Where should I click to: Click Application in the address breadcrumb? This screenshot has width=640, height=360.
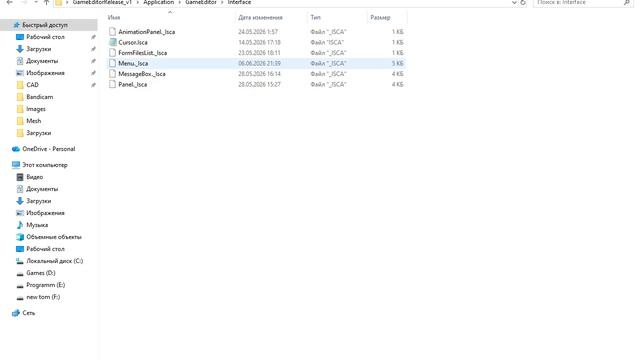click(x=158, y=2)
